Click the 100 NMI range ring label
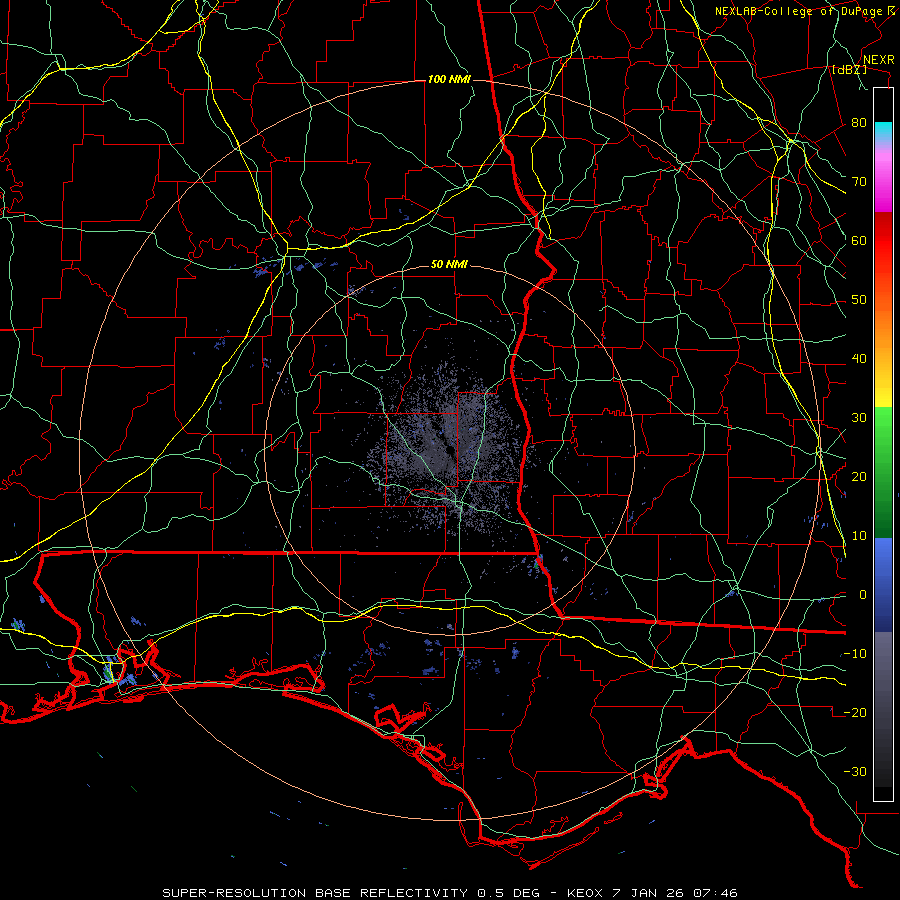The height and width of the screenshot is (900, 900). [449, 79]
